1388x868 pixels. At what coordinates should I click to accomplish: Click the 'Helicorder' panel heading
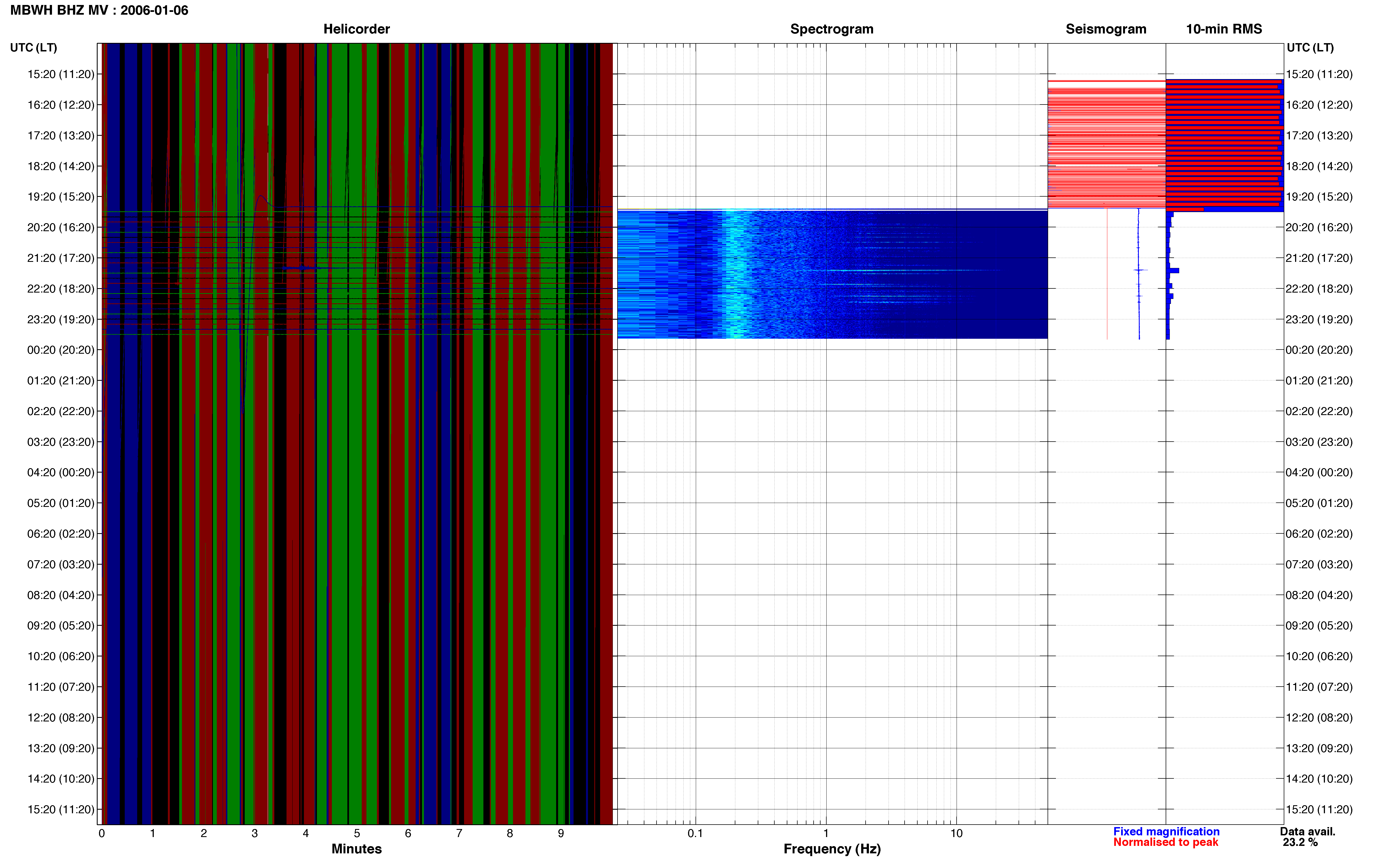(356, 29)
